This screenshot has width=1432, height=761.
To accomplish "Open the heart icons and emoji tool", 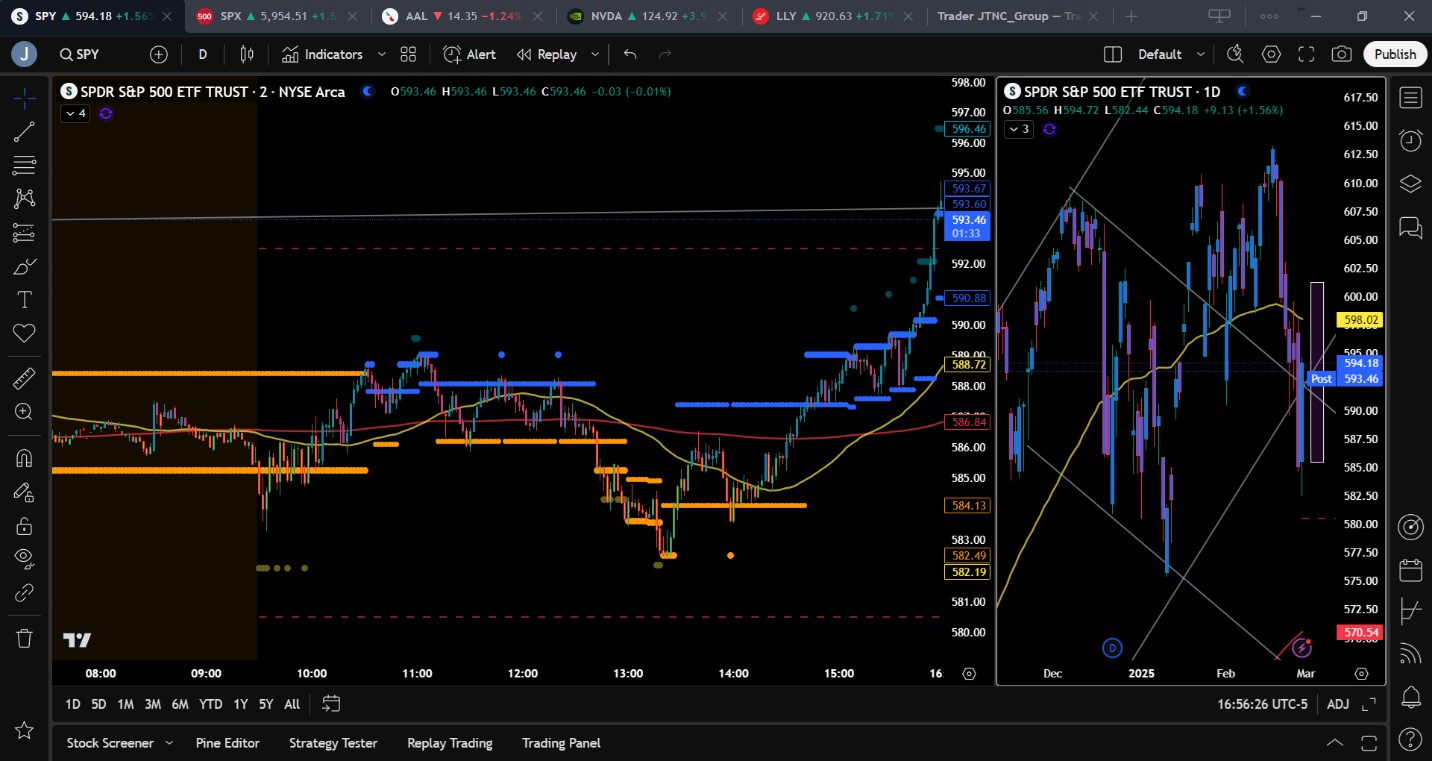I will pos(24,334).
